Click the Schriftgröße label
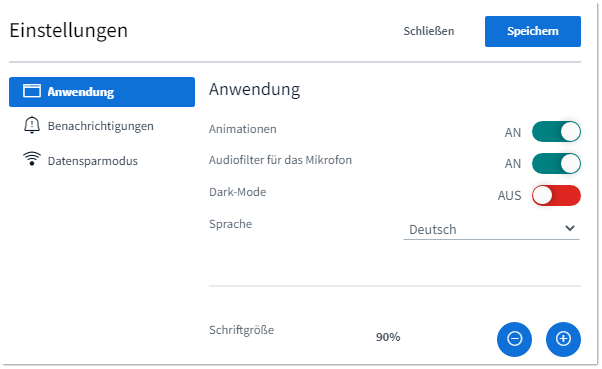The width and height of the screenshot is (602, 369). tap(241, 330)
